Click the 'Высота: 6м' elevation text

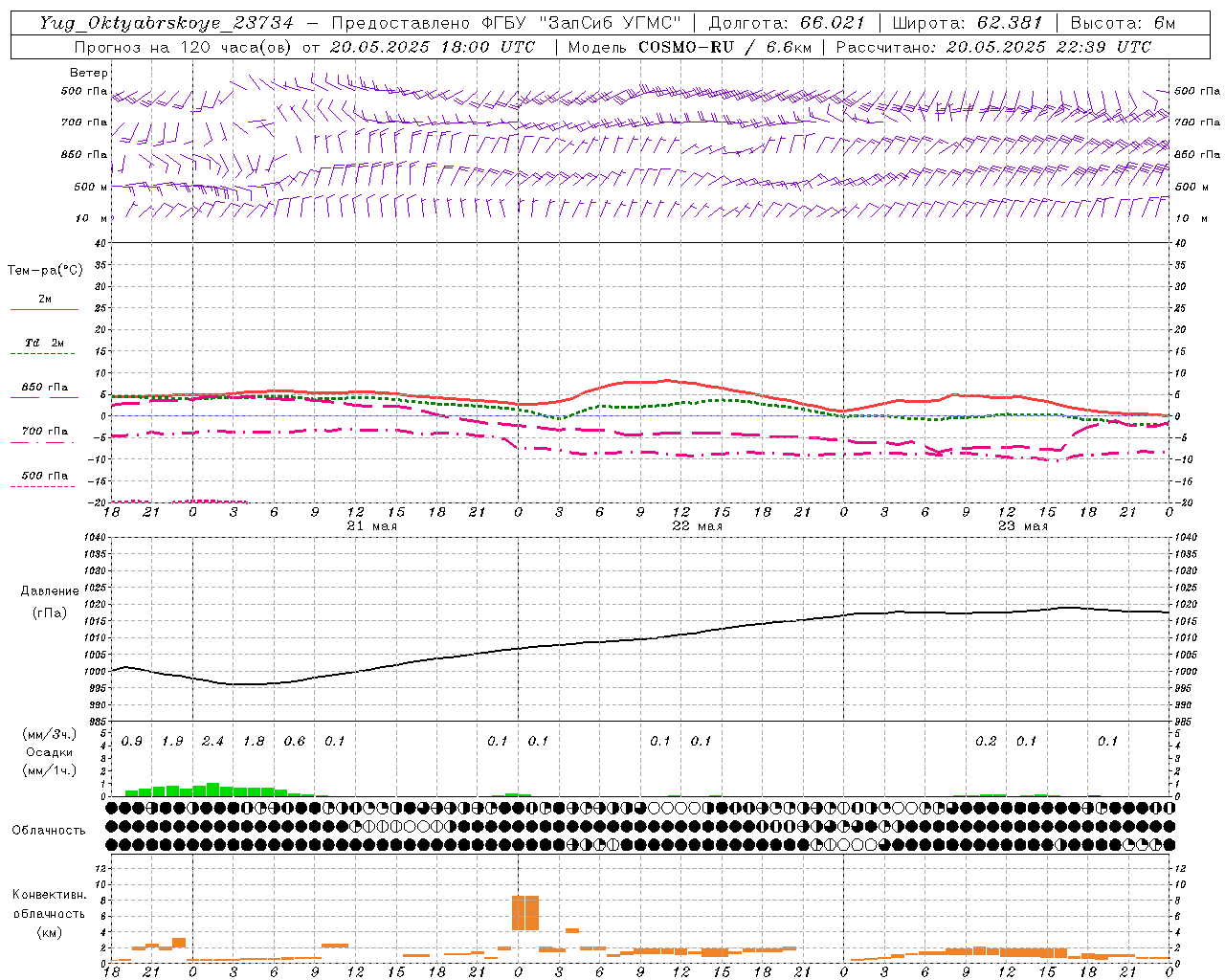[1123, 23]
